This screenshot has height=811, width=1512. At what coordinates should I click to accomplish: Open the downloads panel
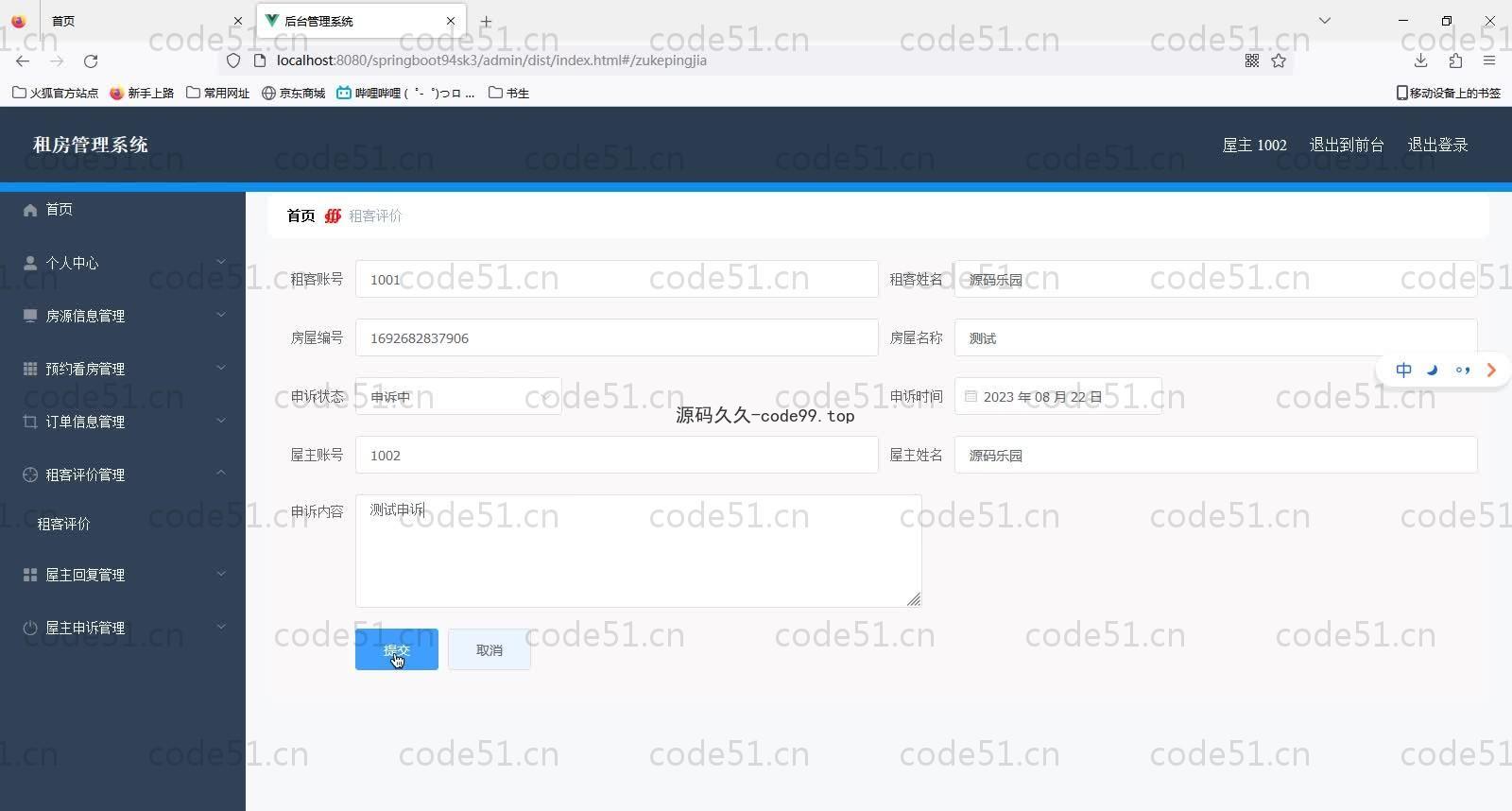click(1420, 60)
